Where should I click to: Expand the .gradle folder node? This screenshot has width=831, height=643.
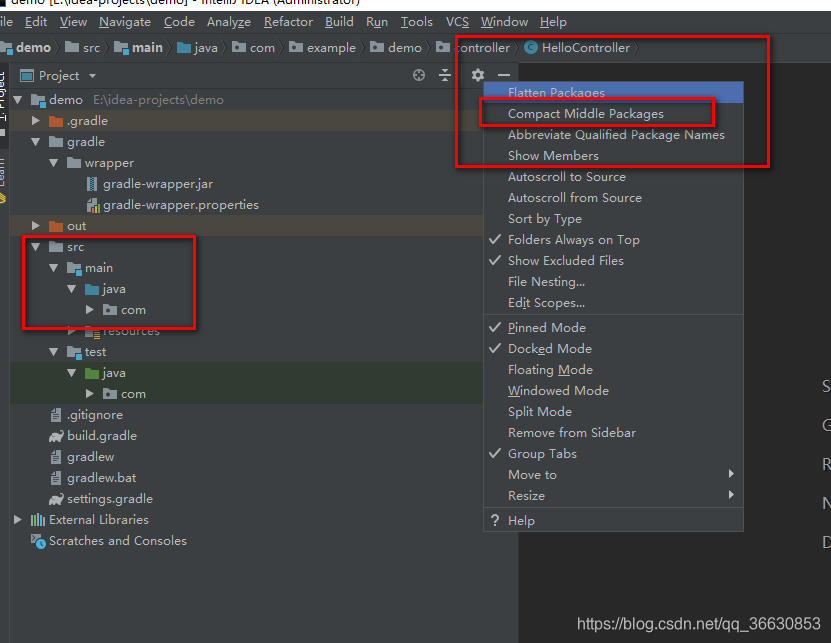(x=36, y=121)
